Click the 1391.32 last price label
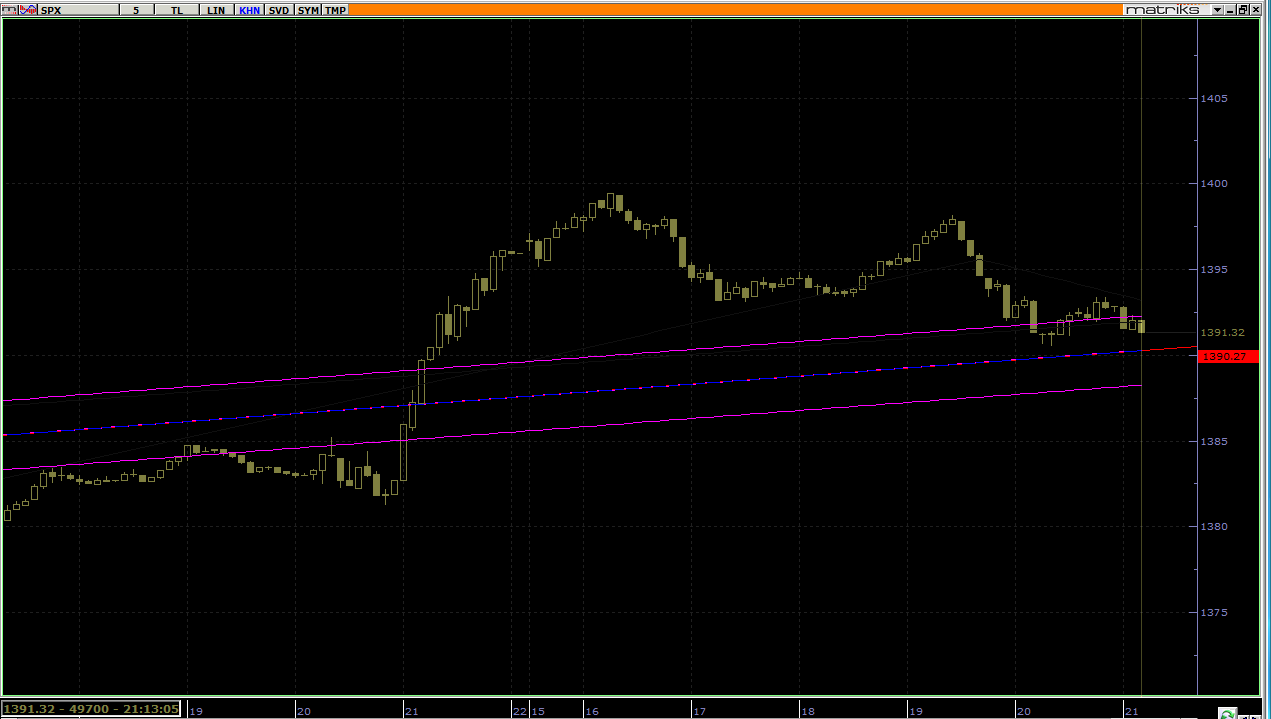Image resolution: width=1271 pixels, height=719 pixels. pos(1223,332)
